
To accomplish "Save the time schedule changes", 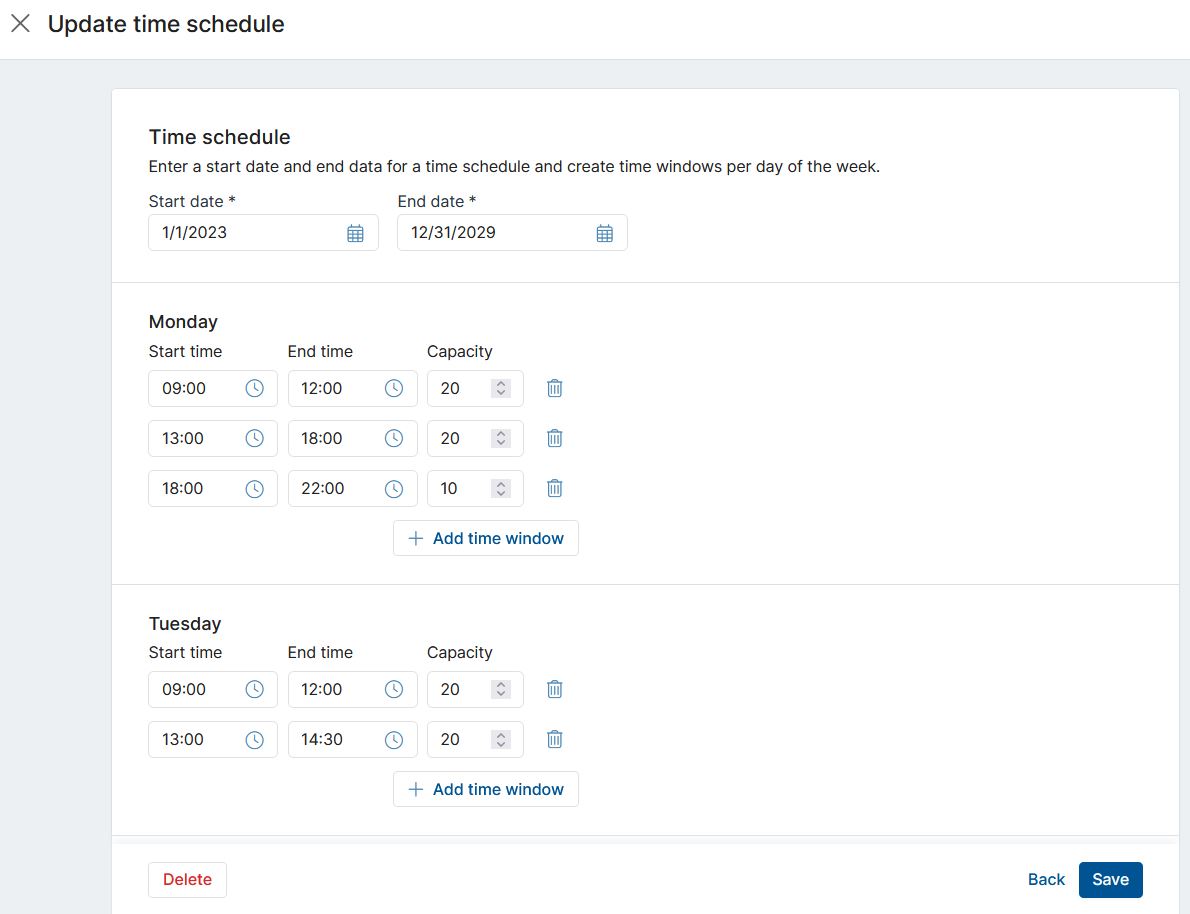I will coord(1110,879).
